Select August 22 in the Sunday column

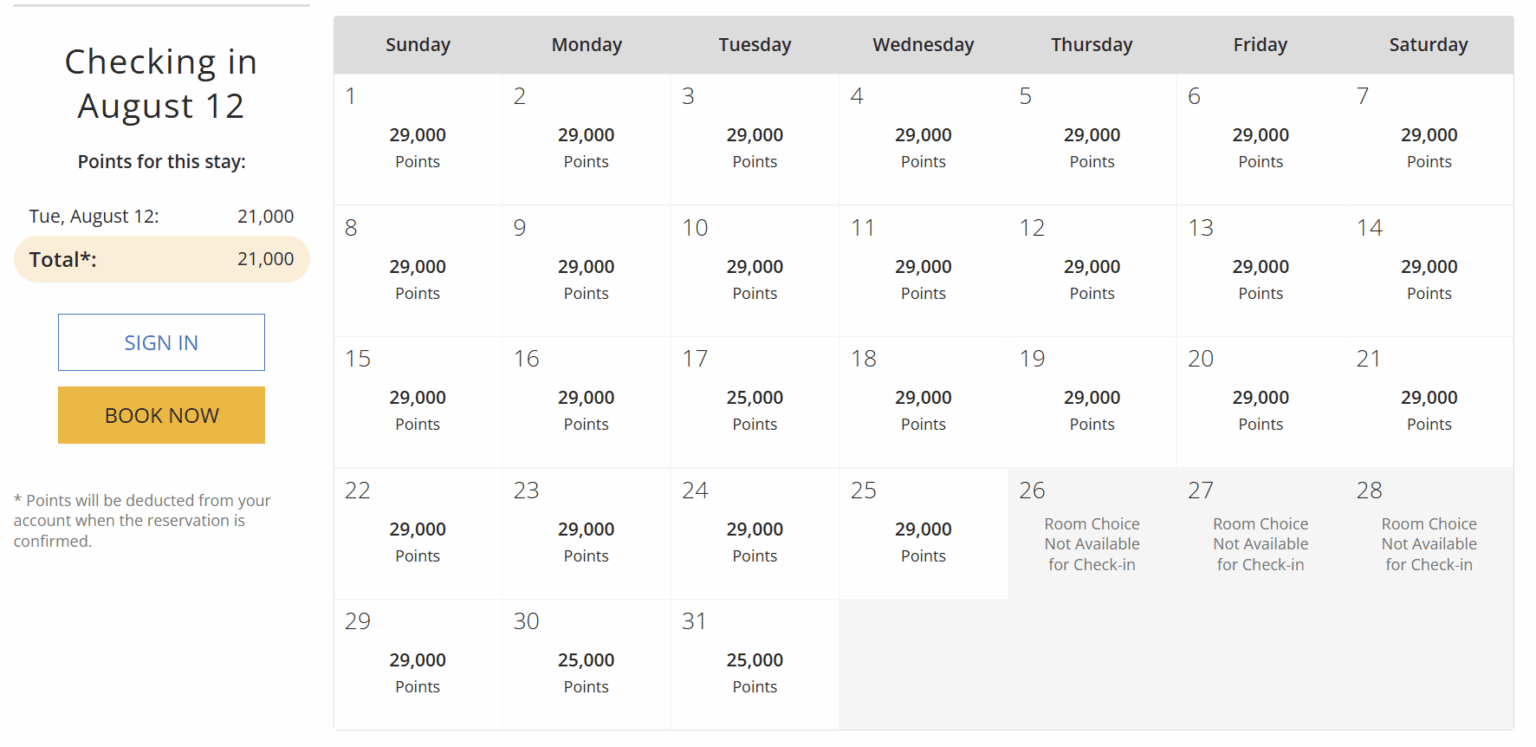(417, 532)
